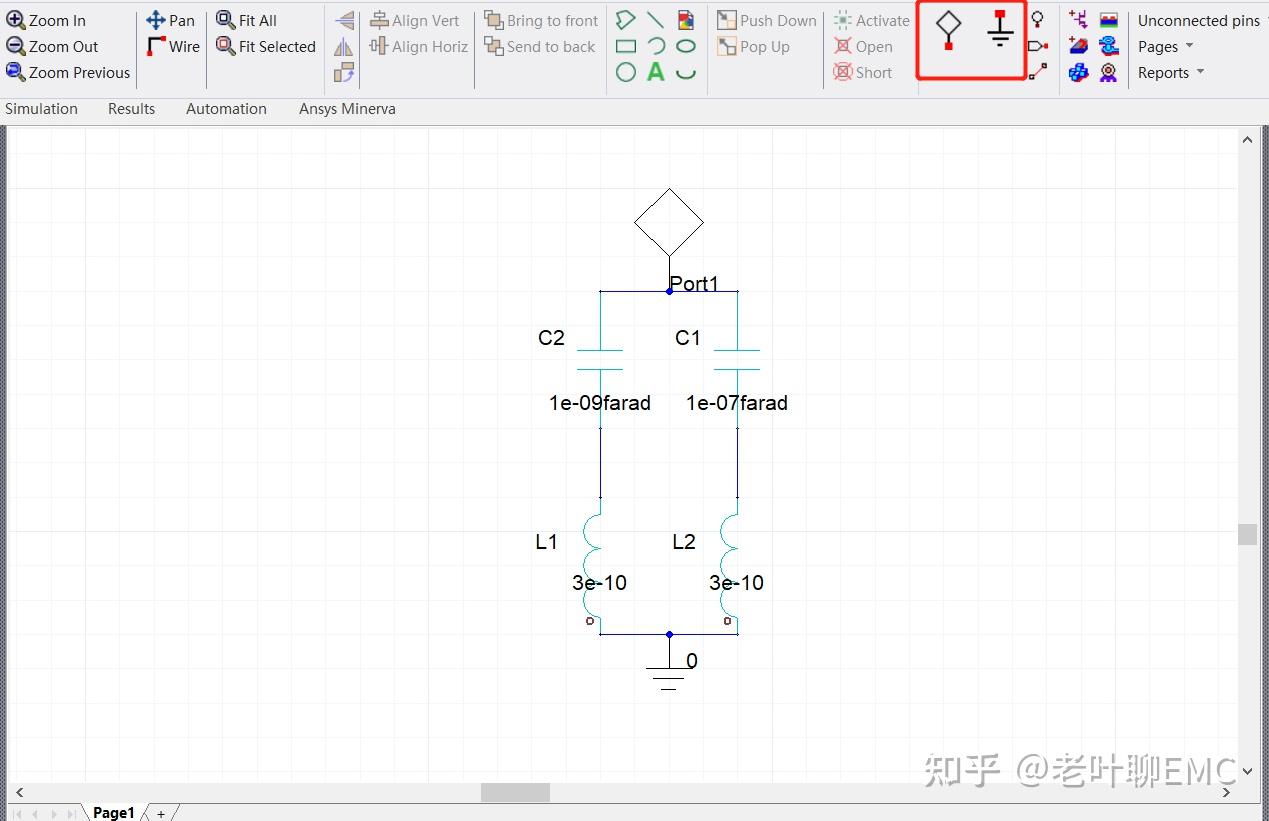Open the Unconnected pins dropdown
The width and height of the screenshot is (1269, 821).
point(1202,20)
